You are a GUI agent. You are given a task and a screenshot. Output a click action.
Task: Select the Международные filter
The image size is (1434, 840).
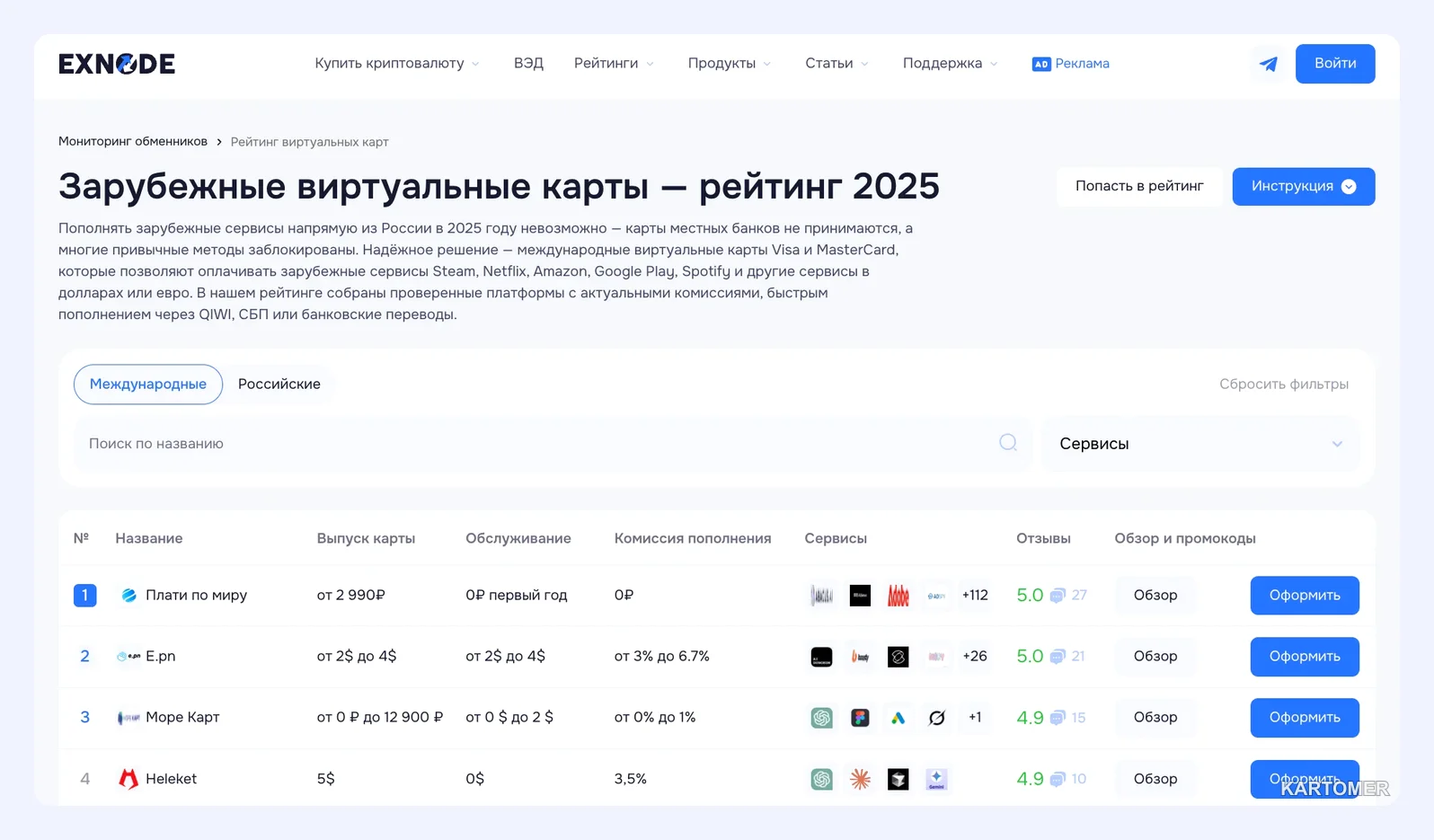[148, 385]
